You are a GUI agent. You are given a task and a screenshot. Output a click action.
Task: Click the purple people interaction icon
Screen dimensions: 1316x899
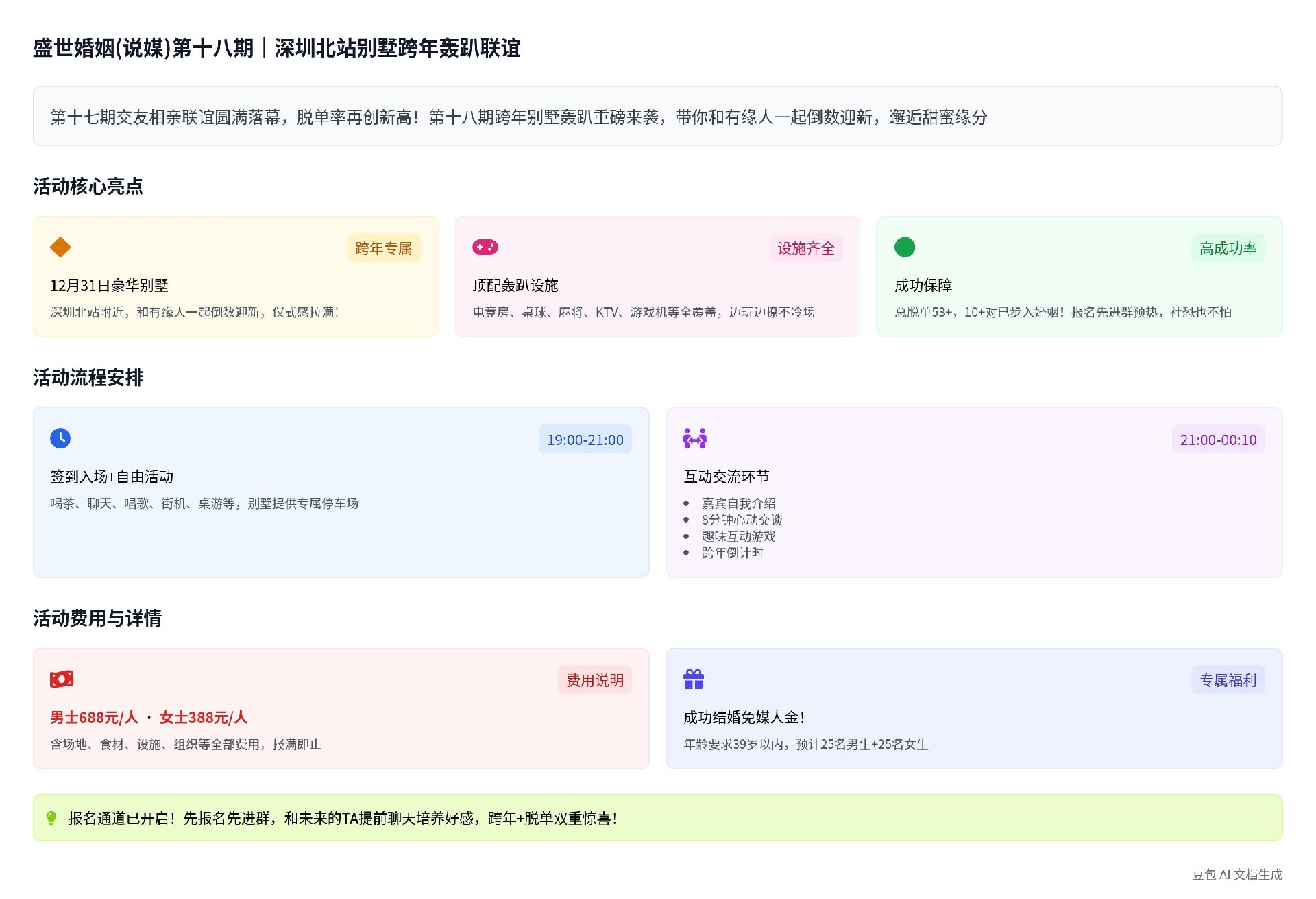(694, 438)
